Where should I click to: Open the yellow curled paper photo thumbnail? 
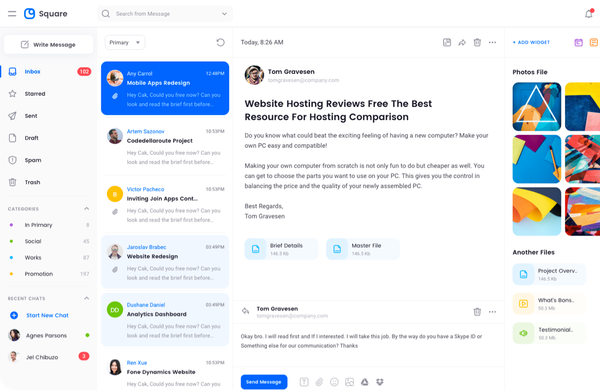537,211
